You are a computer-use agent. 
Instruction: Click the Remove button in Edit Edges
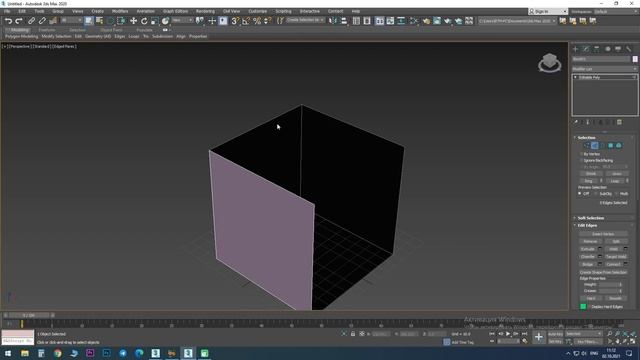[590, 241]
